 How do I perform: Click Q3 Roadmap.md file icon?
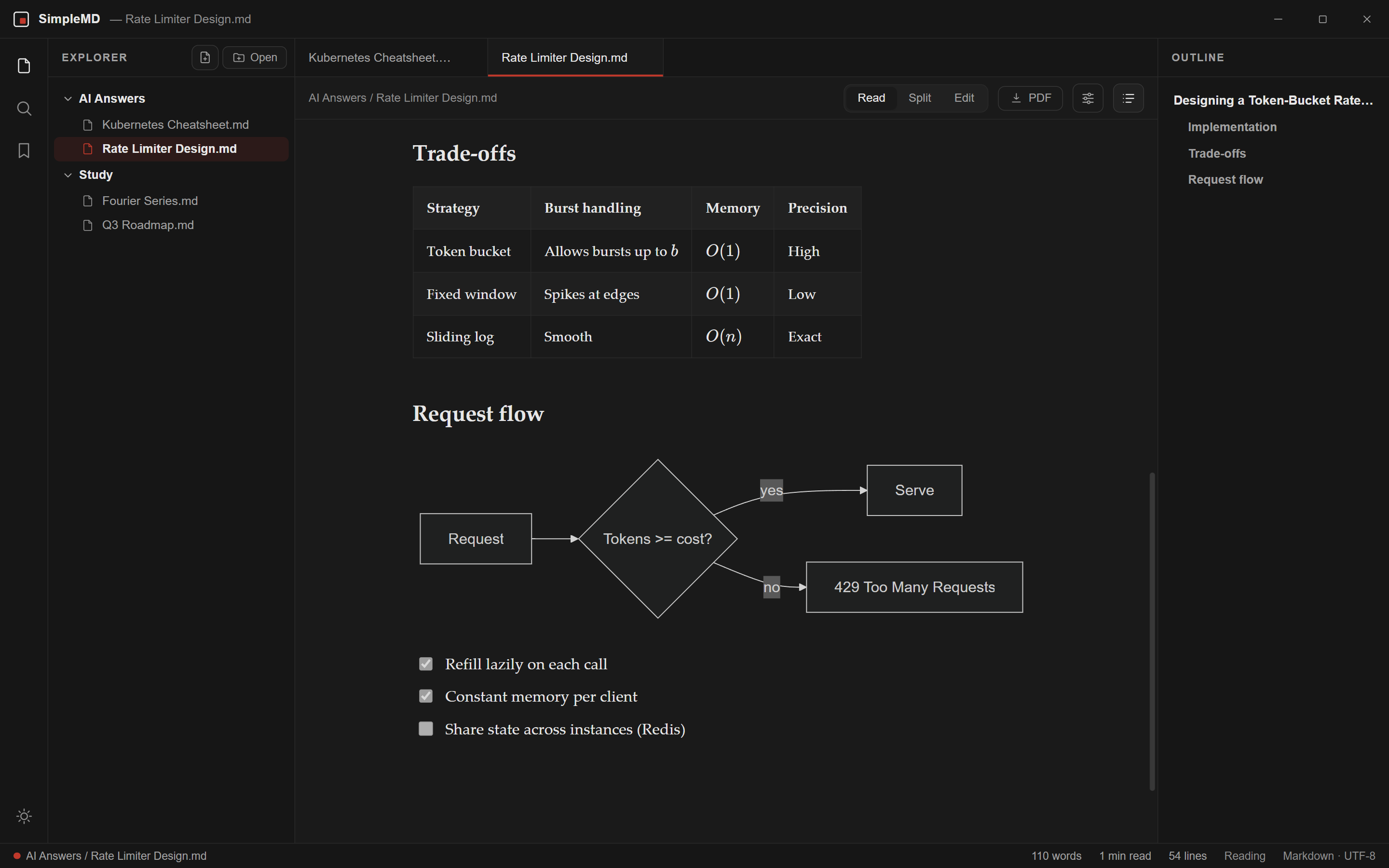coord(88,225)
